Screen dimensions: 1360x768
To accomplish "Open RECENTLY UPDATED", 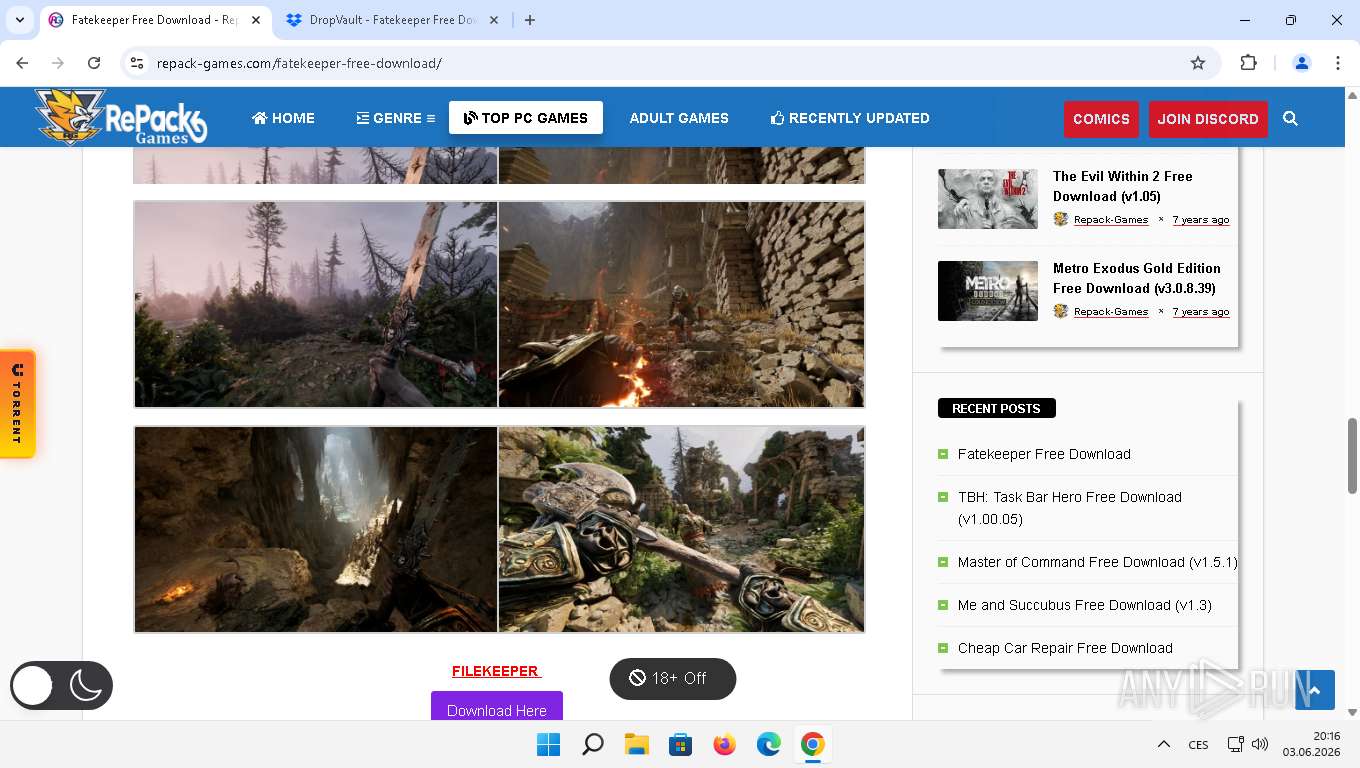I will (x=850, y=118).
